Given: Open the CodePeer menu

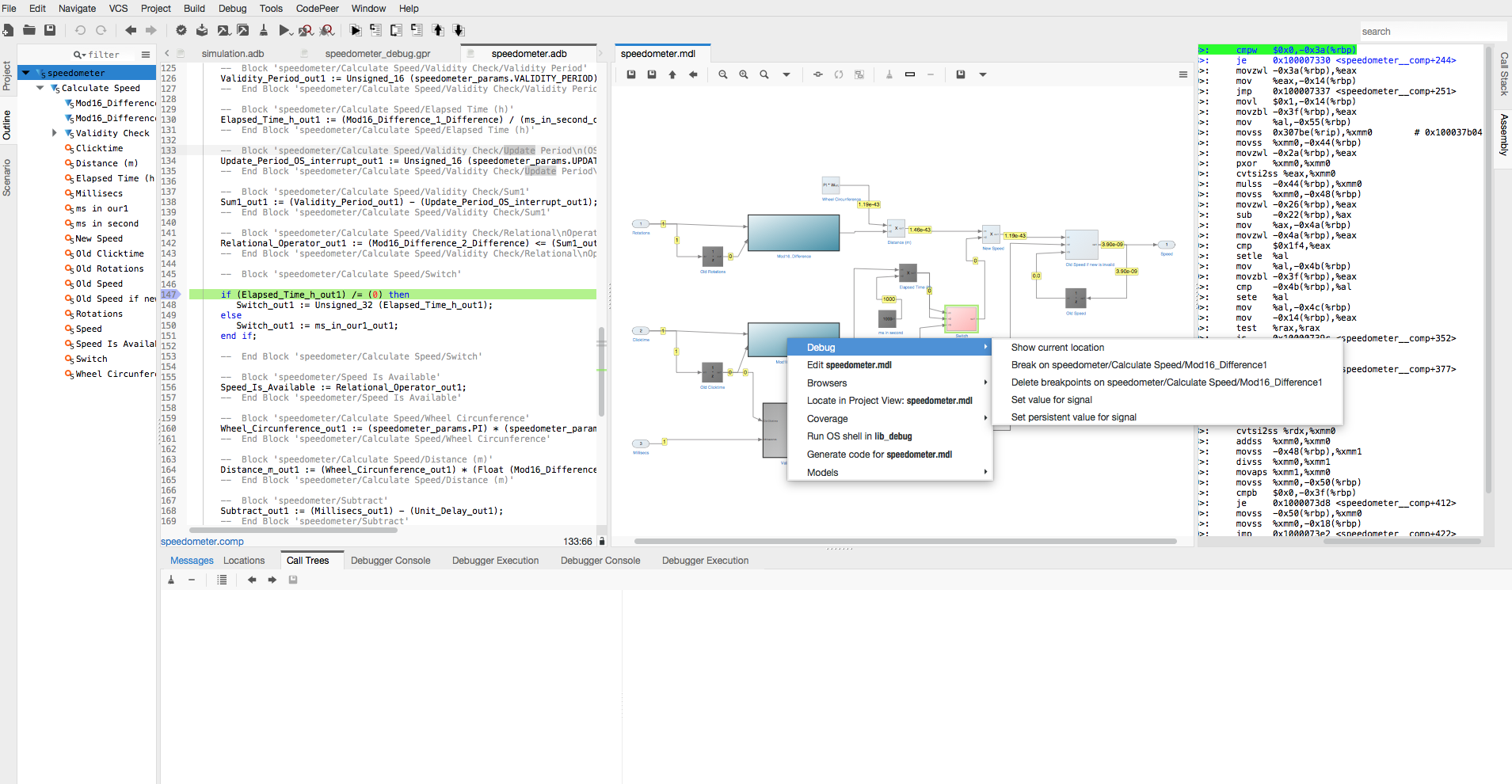Looking at the screenshot, I should (317, 9).
